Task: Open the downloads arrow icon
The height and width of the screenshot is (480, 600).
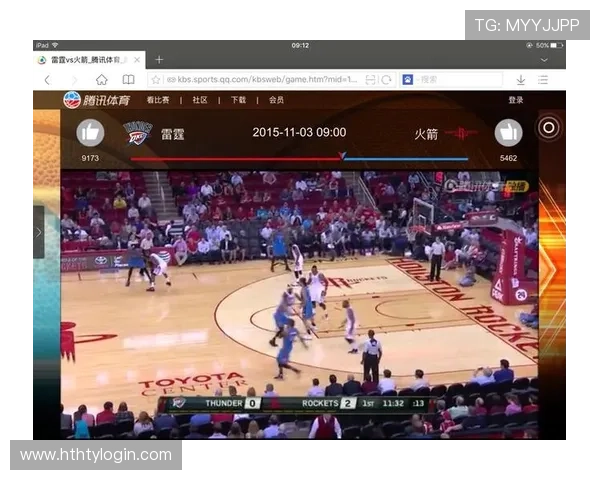Action: point(520,79)
